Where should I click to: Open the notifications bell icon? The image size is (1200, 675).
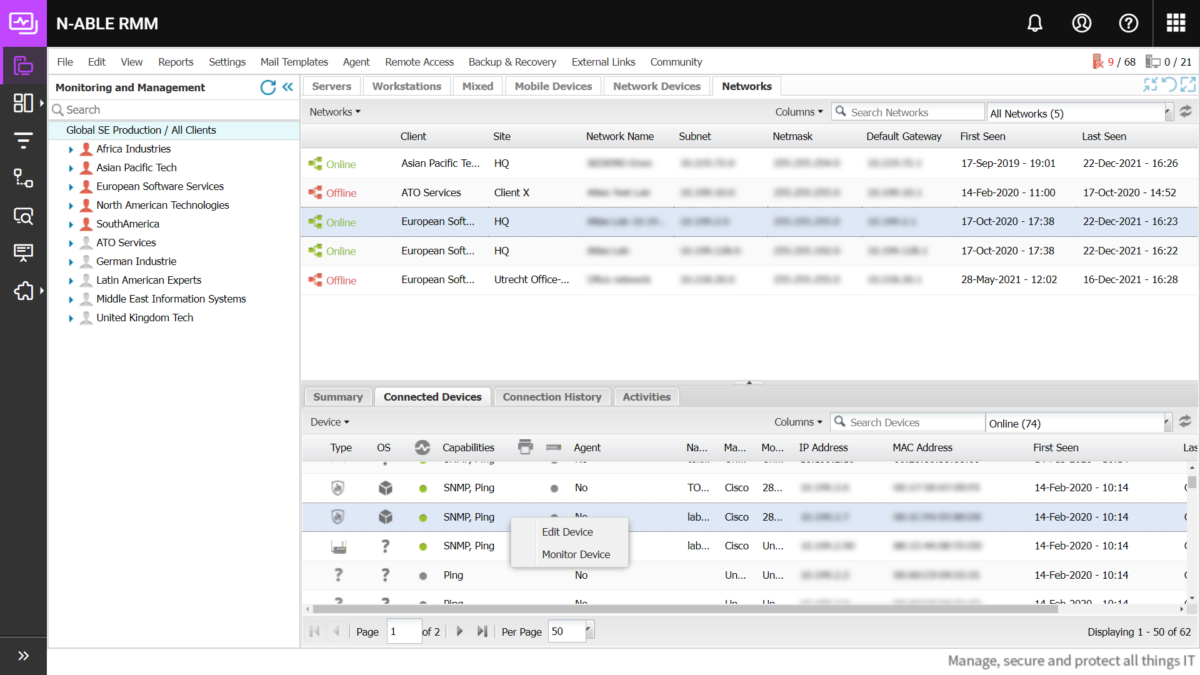(x=1035, y=22)
